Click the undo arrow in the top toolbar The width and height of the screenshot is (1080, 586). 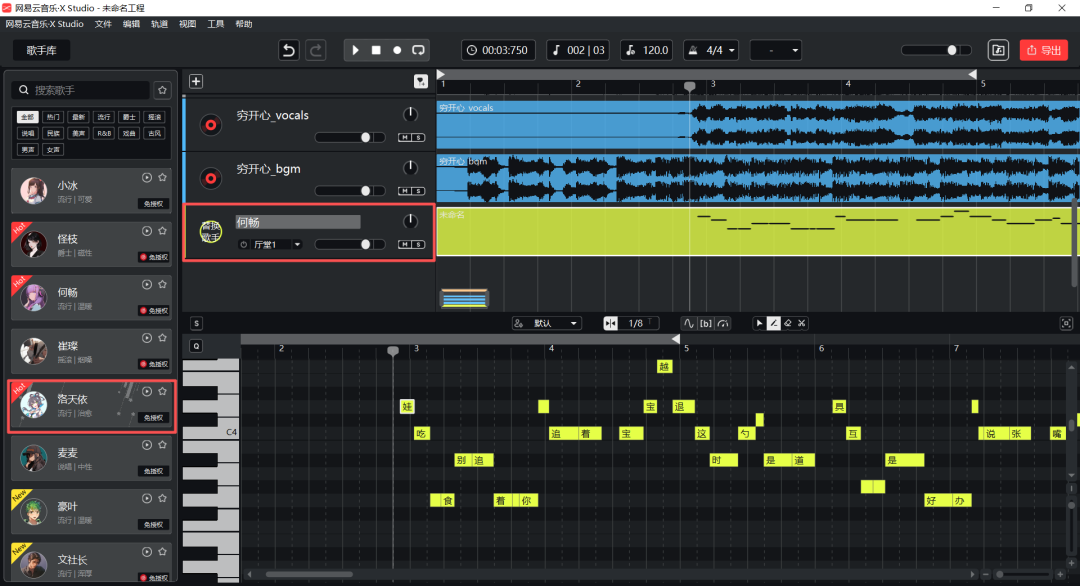click(x=289, y=50)
